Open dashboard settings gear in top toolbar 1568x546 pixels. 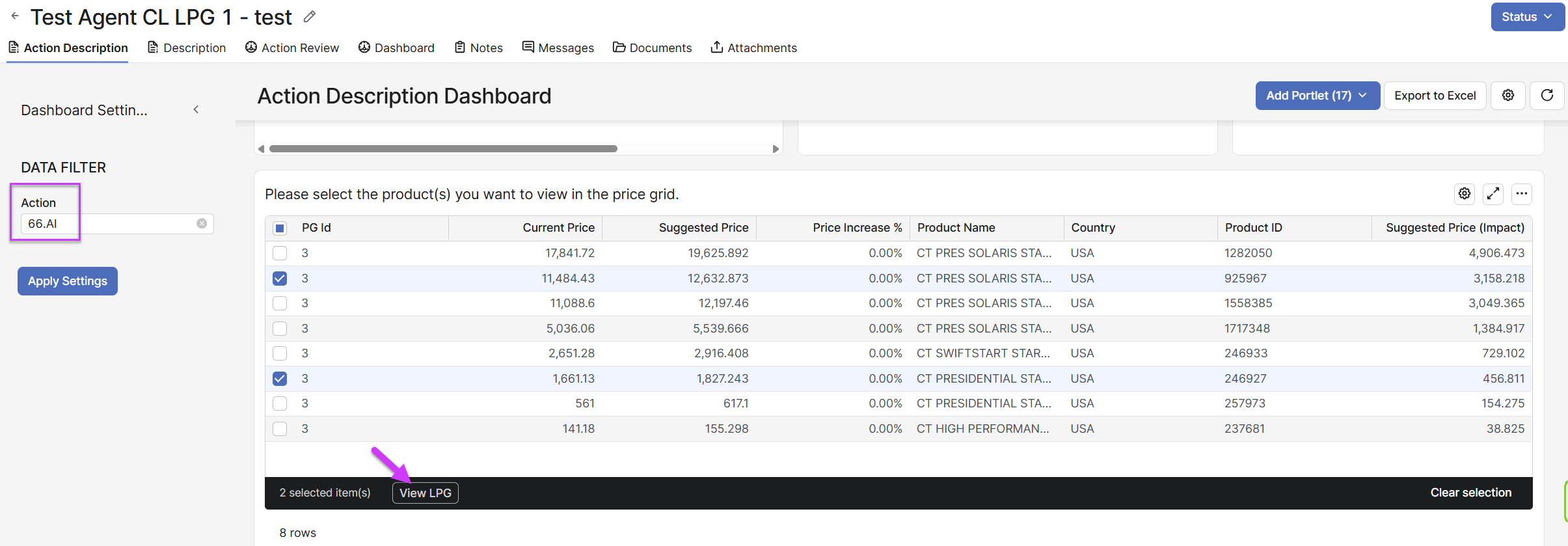(1507, 96)
